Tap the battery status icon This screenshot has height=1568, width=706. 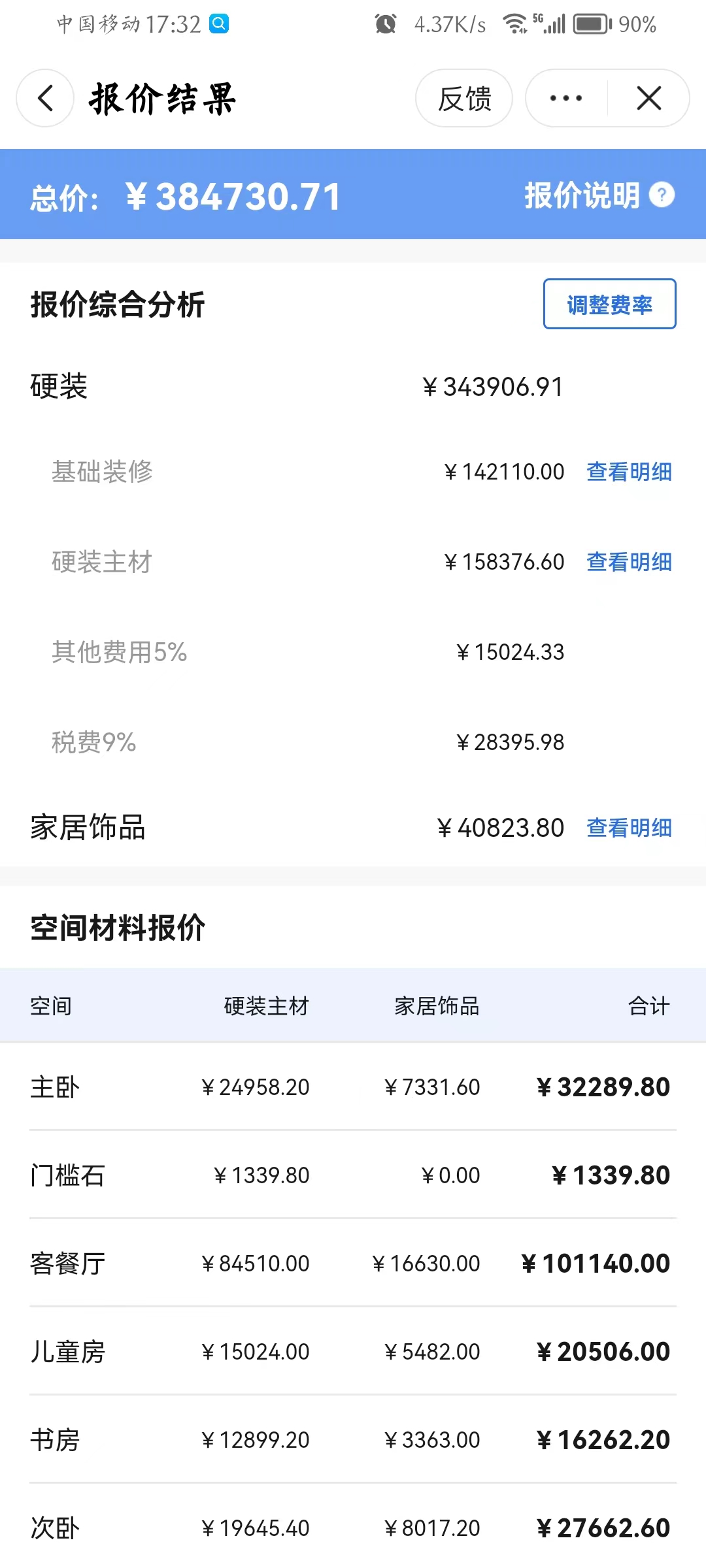[592, 24]
